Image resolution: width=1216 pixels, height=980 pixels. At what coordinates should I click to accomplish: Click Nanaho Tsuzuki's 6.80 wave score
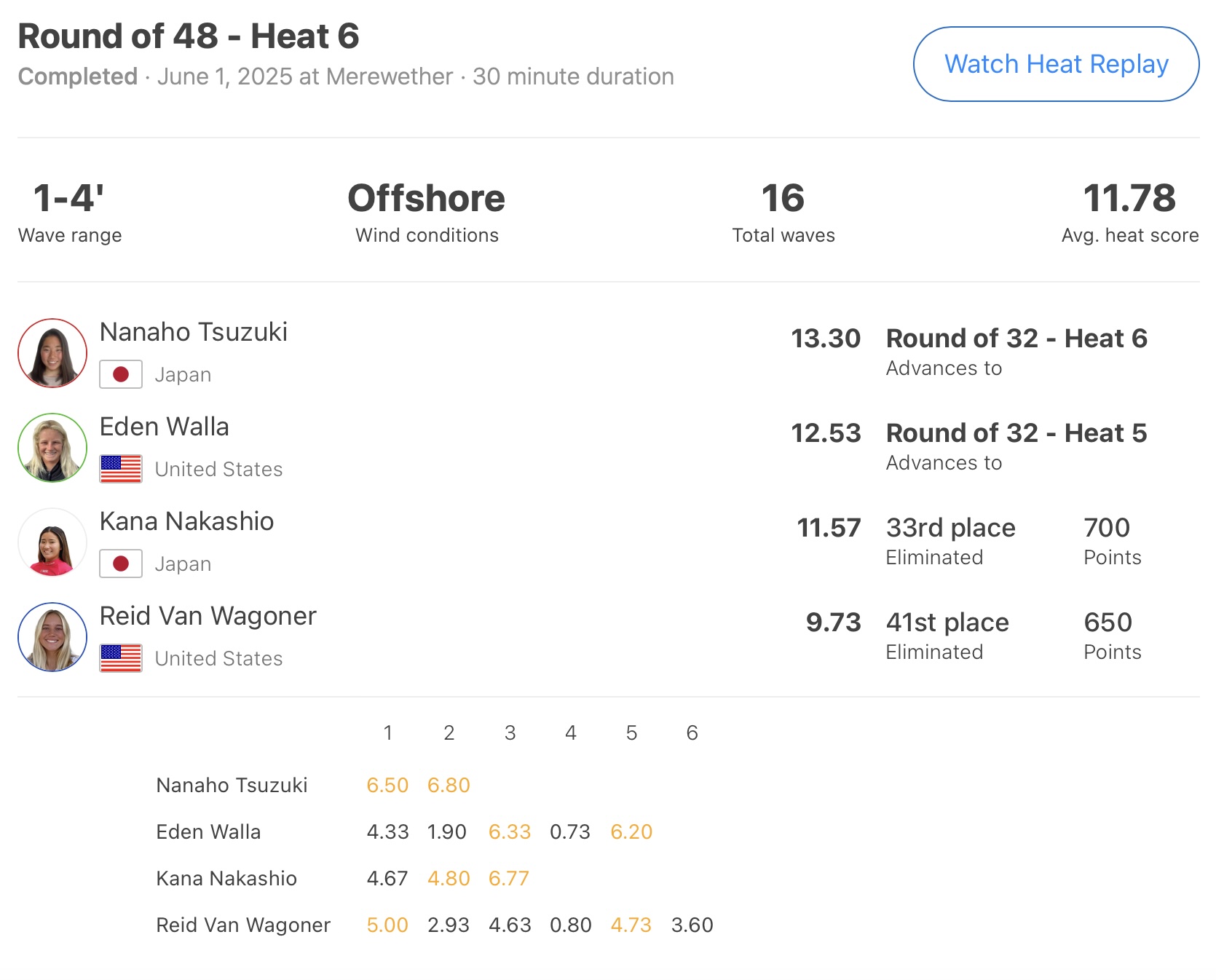pos(449,785)
